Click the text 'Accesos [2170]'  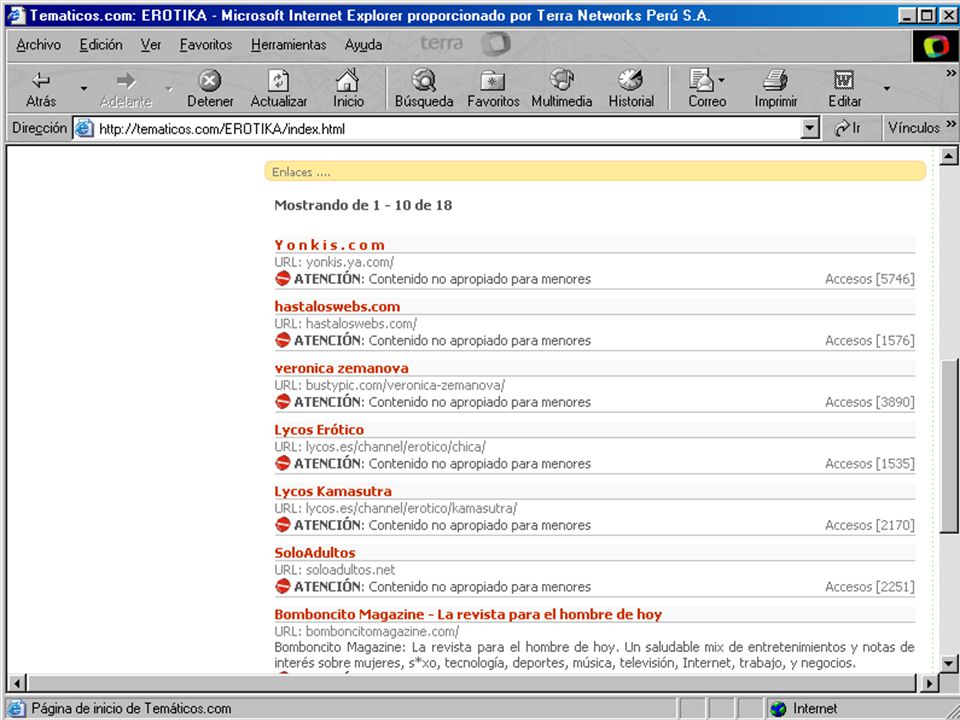(x=869, y=525)
